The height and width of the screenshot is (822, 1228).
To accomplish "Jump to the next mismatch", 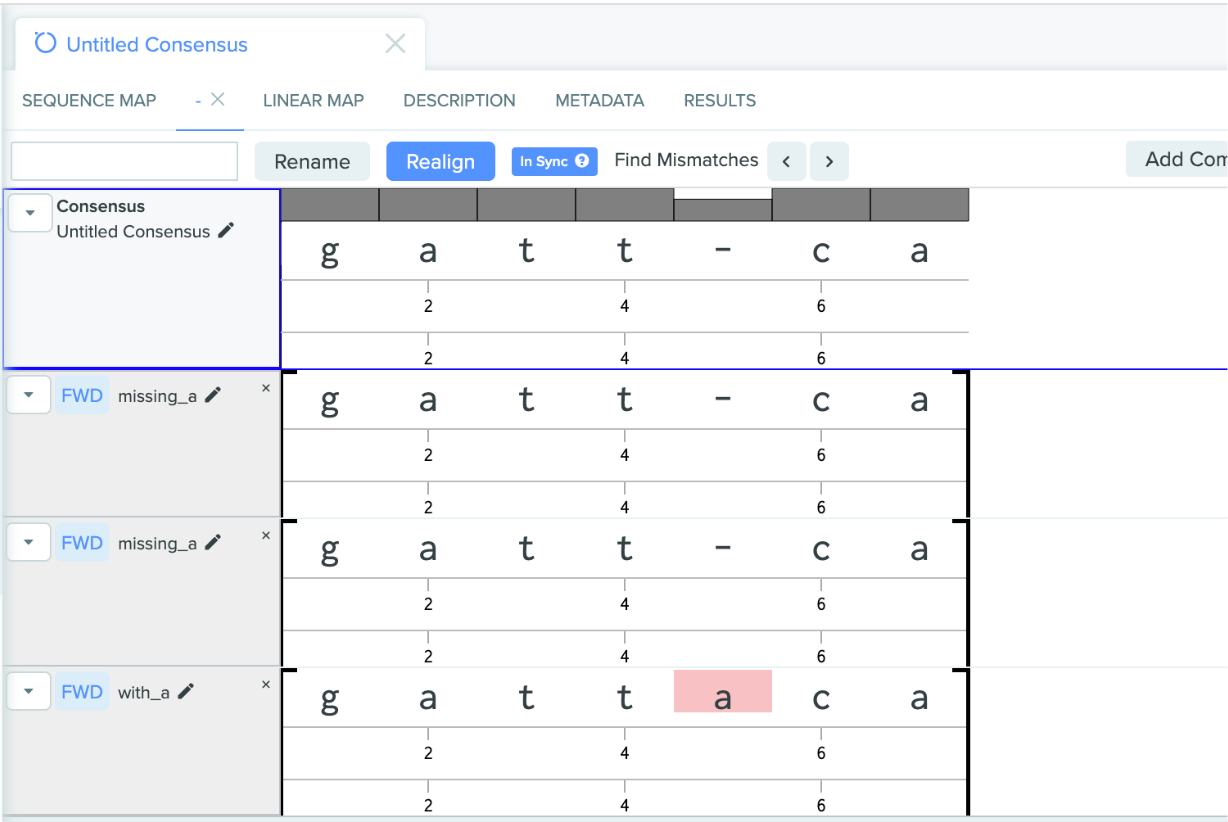I will coord(829,161).
